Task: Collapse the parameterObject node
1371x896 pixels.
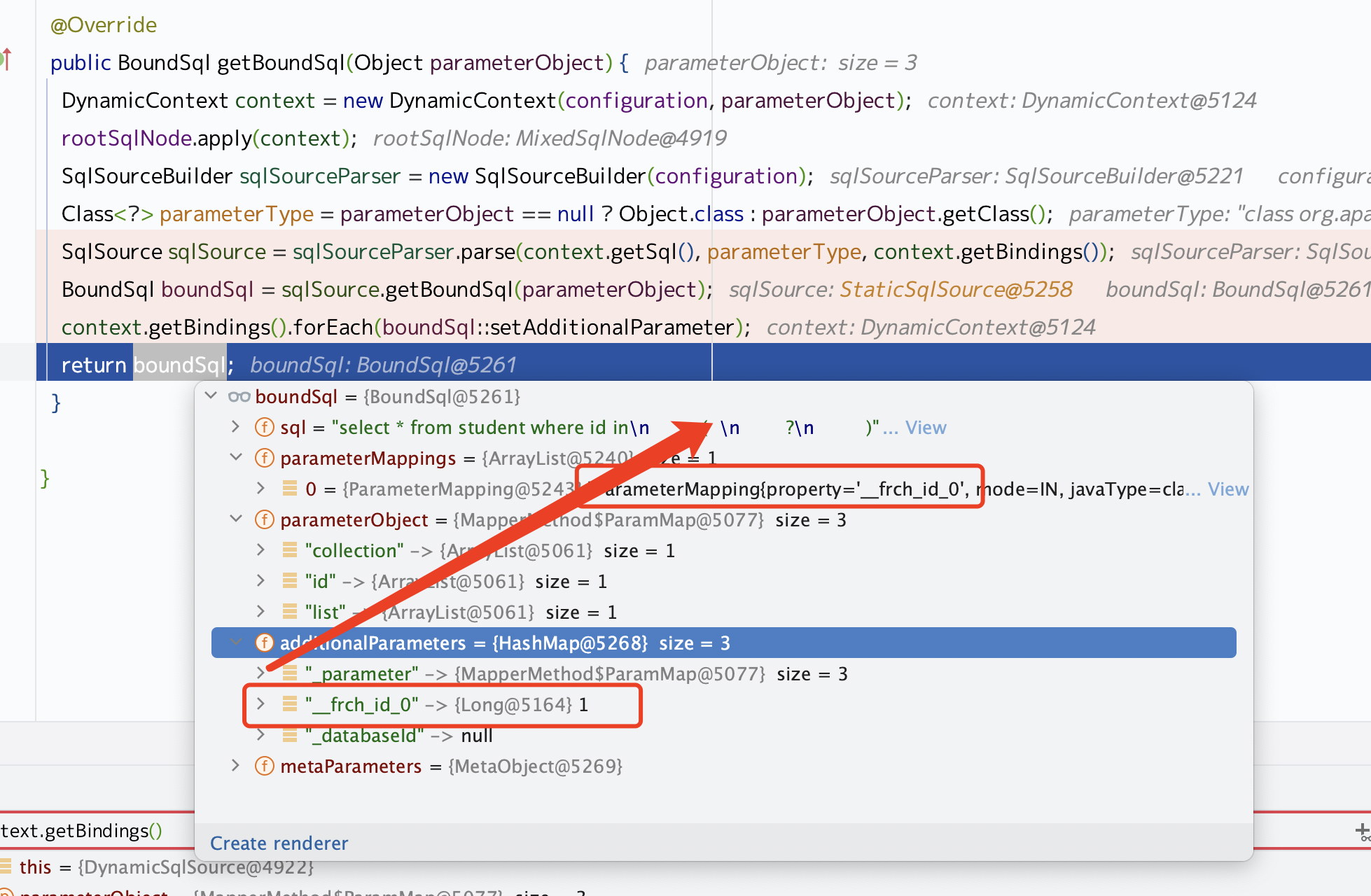Action: coord(236,519)
